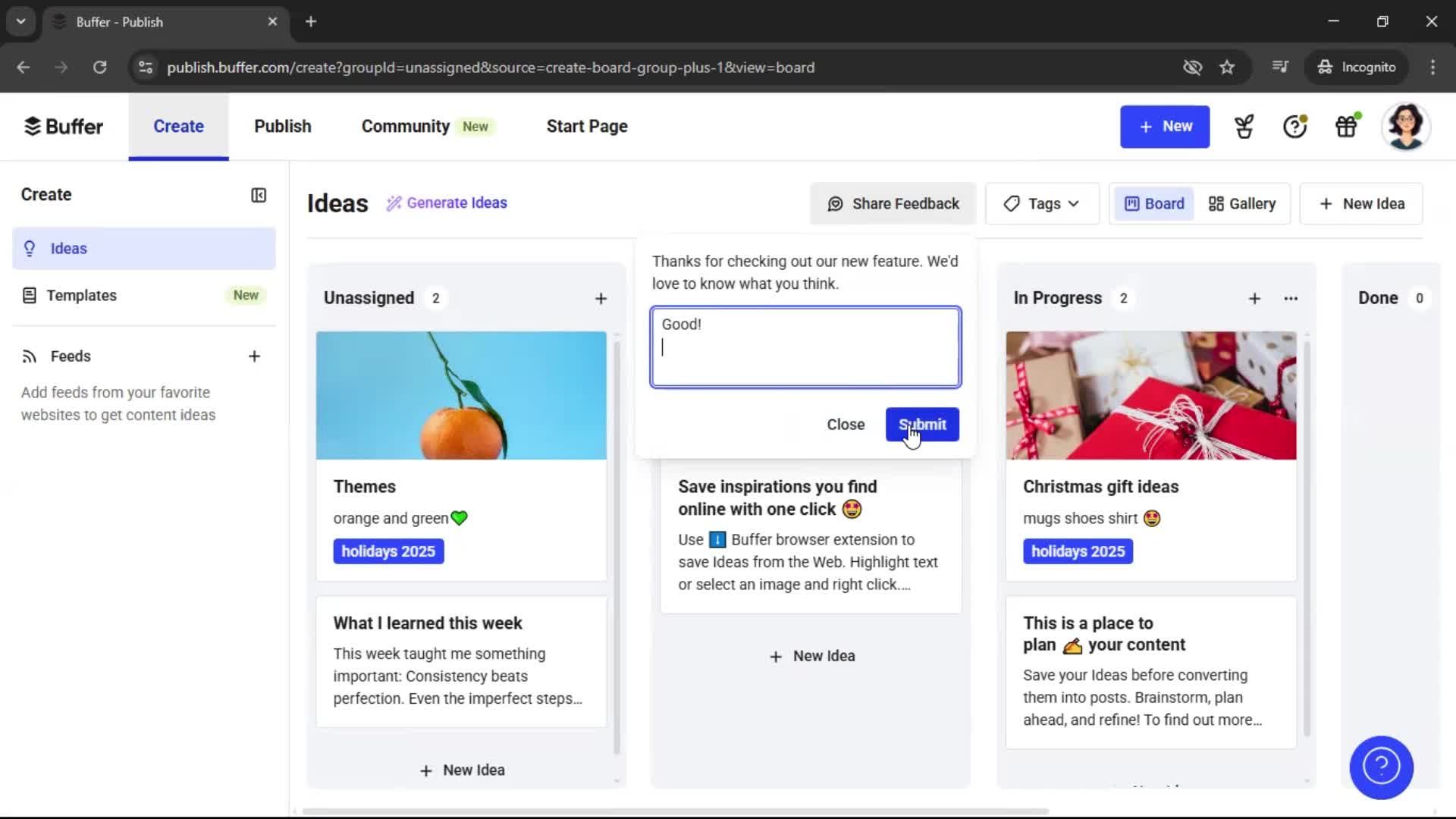
Task: Open help via the question mark icon
Action: [1294, 126]
